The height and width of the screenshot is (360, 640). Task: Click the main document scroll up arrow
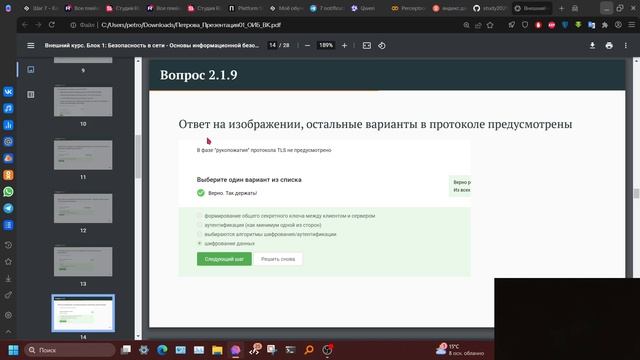tap(636, 61)
